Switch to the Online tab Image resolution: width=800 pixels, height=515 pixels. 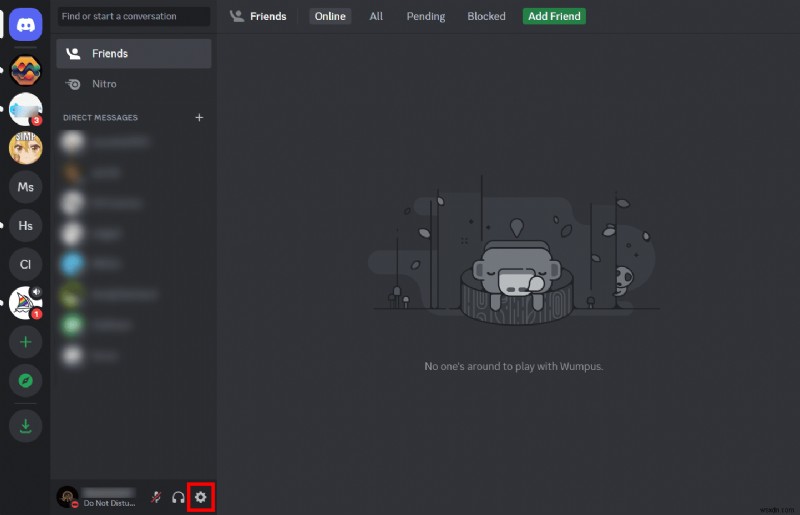pos(330,16)
